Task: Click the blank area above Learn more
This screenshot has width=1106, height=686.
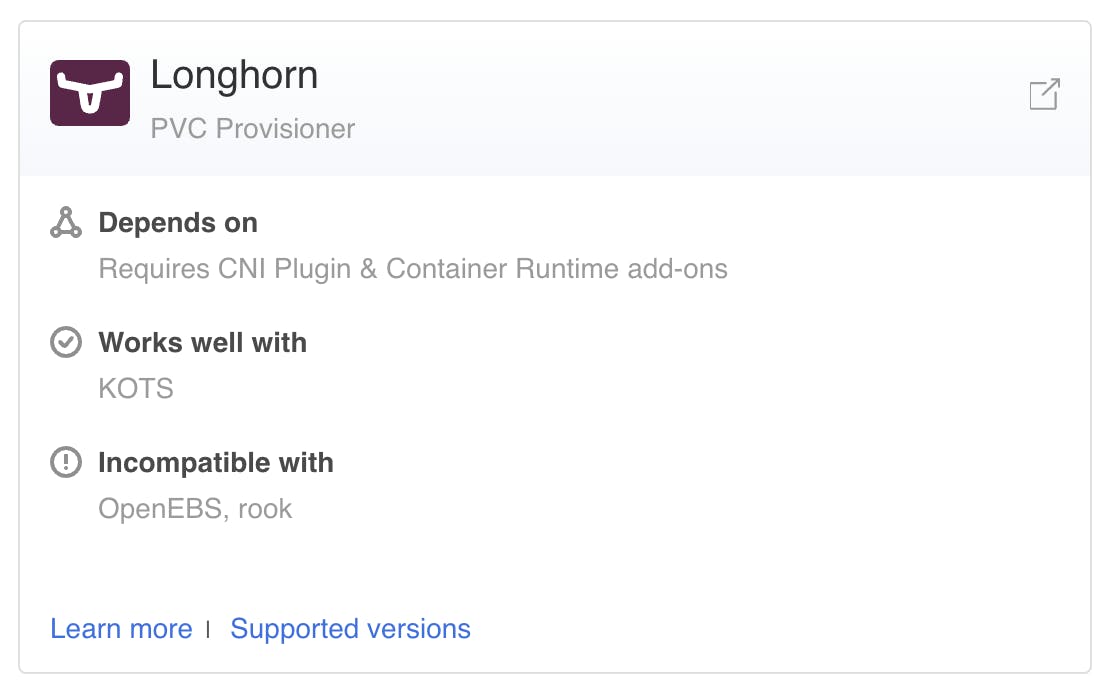Action: tap(555, 570)
